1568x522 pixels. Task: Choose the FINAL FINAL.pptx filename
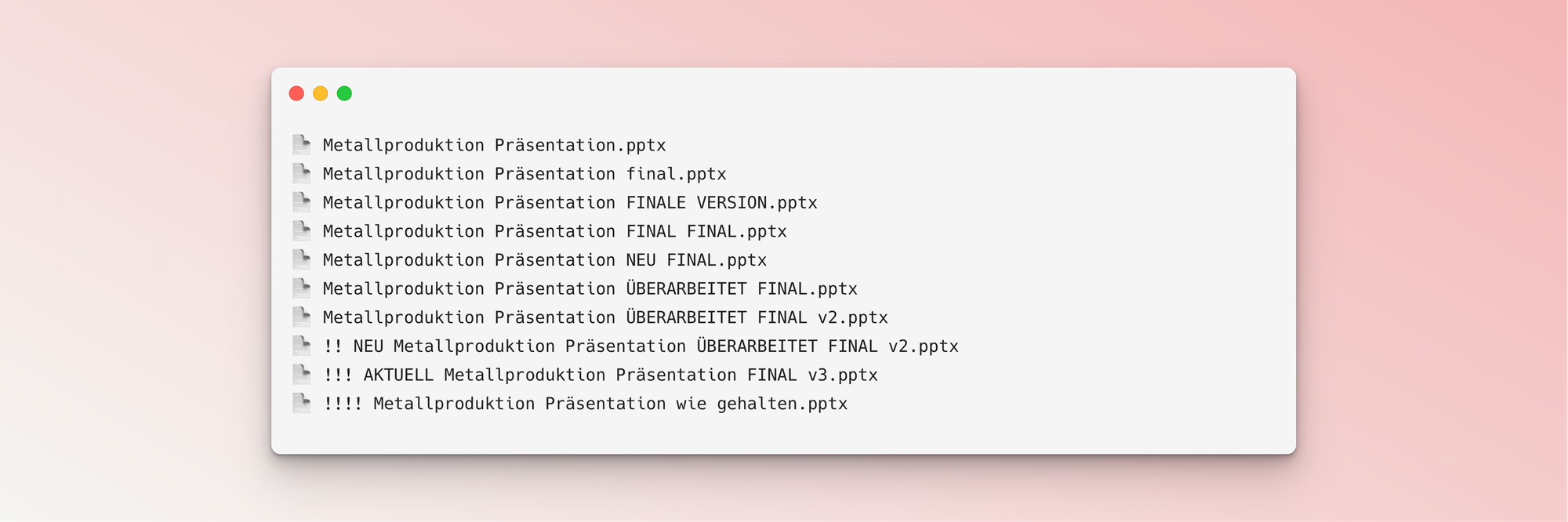pos(555,231)
